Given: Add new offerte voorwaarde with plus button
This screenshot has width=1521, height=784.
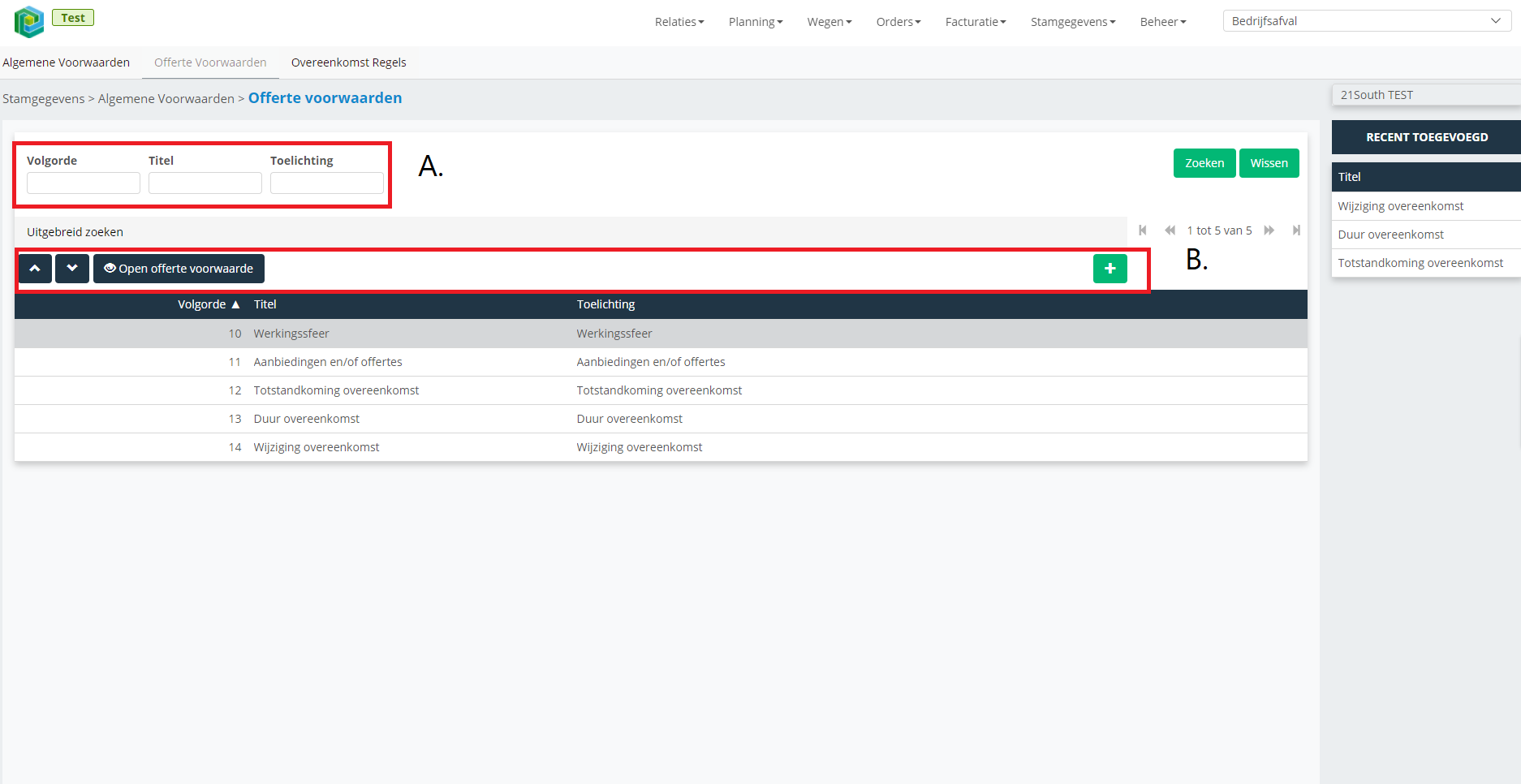Looking at the screenshot, I should pos(1110,269).
